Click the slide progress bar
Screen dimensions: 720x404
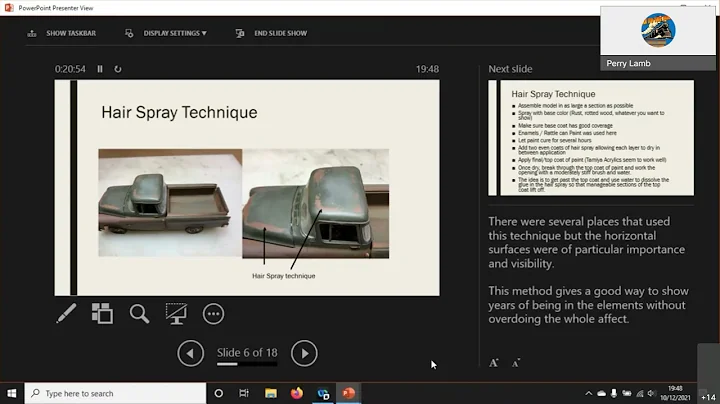pos(247,364)
